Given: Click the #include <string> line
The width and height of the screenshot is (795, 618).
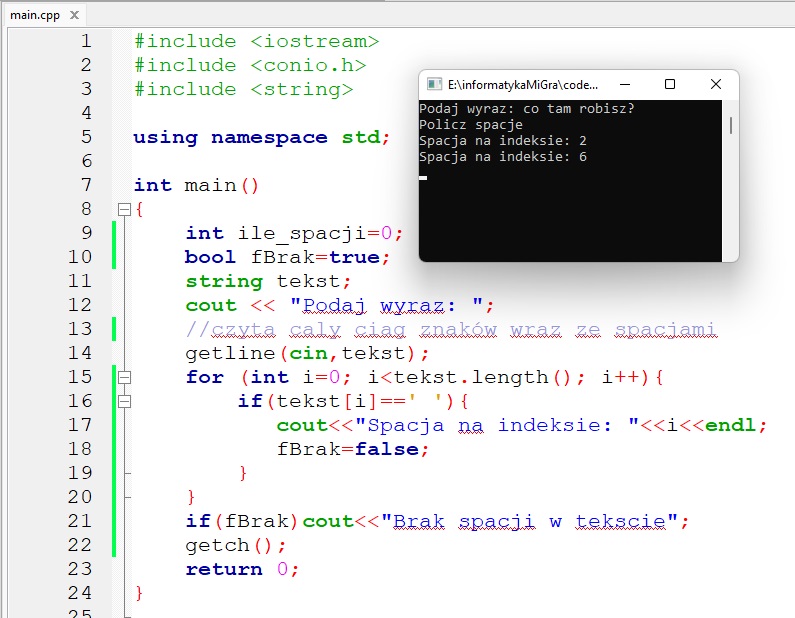Looking at the screenshot, I should (x=243, y=90).
